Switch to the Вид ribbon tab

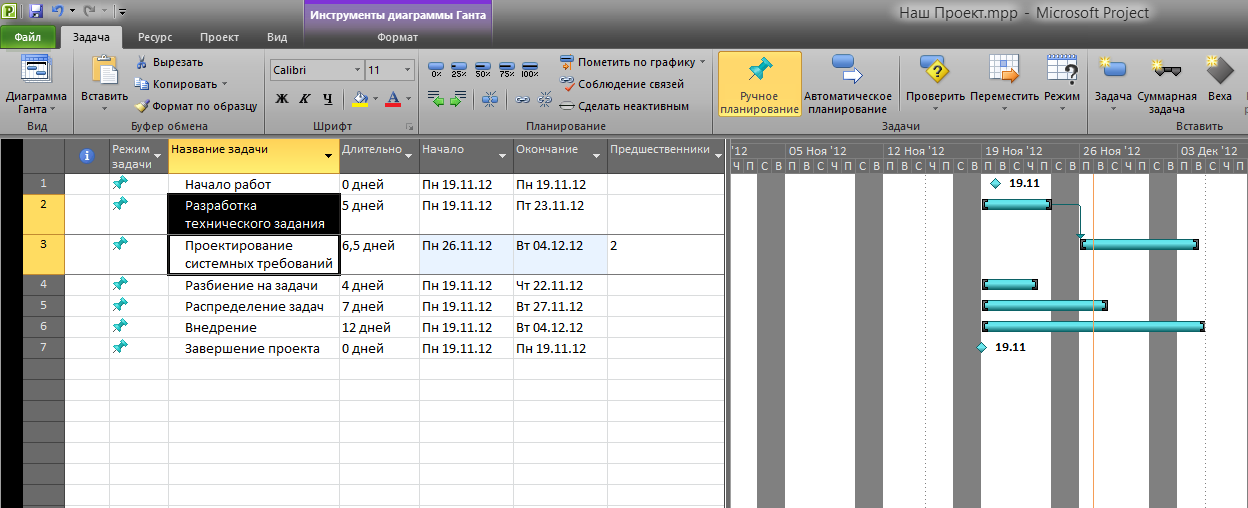277,37
